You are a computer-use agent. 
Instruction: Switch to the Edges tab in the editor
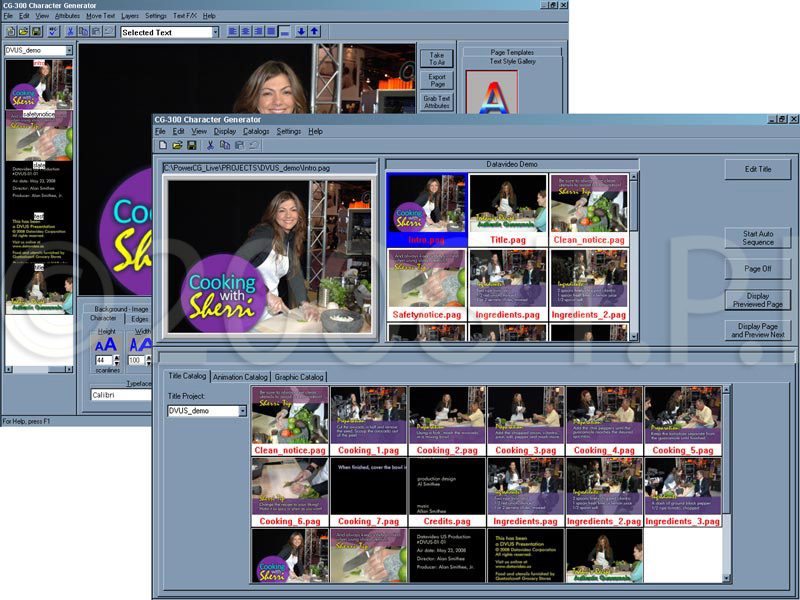point(139,319)
